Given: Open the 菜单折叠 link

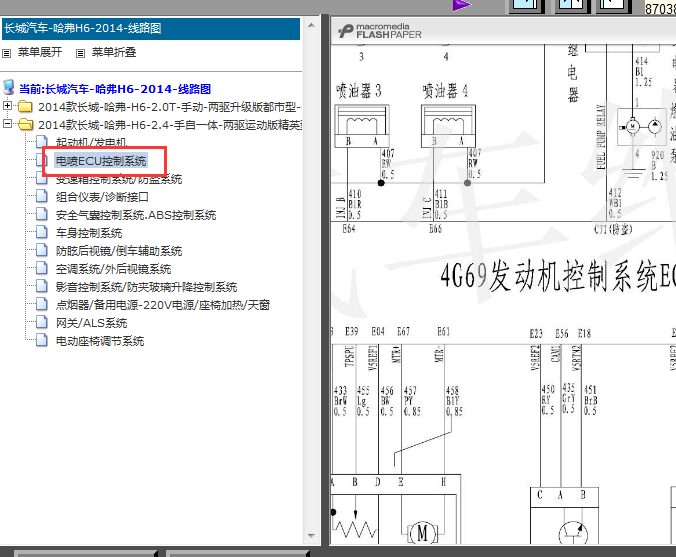Looking at the screenshot, I should coord(114,53).
